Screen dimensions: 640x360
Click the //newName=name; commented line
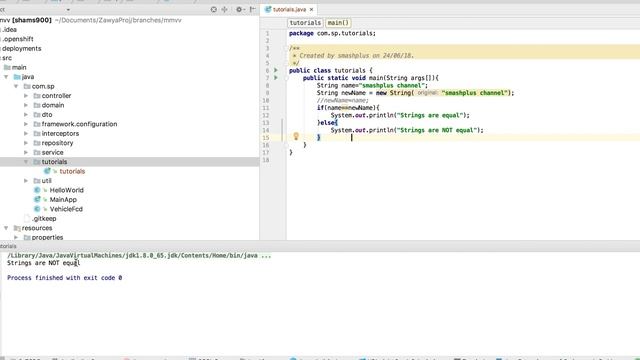click(342, 100)
